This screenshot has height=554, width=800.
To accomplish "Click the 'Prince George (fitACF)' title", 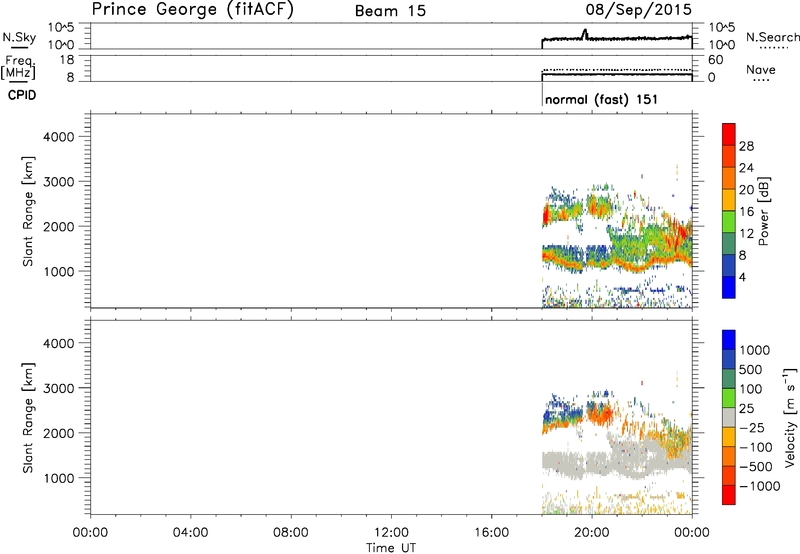I will (x=193, y=10).
